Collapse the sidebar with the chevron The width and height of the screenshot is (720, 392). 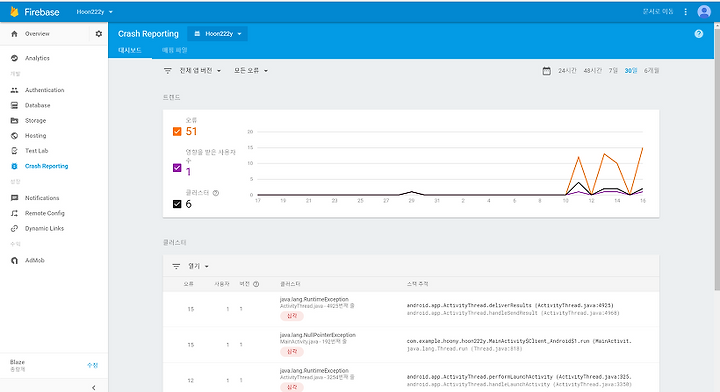click(94, 387)
